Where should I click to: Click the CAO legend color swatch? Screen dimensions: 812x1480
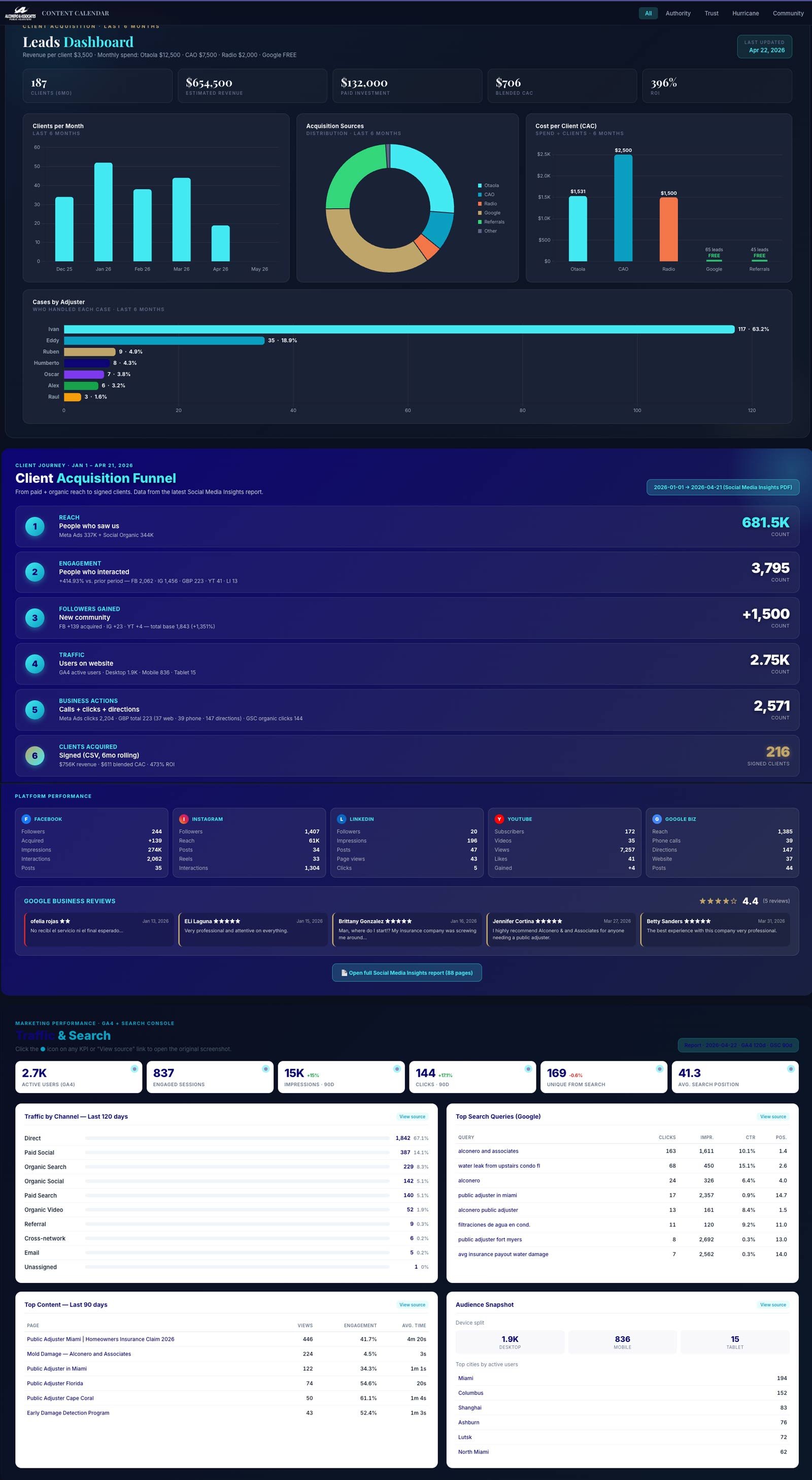(x=480, y=195)
